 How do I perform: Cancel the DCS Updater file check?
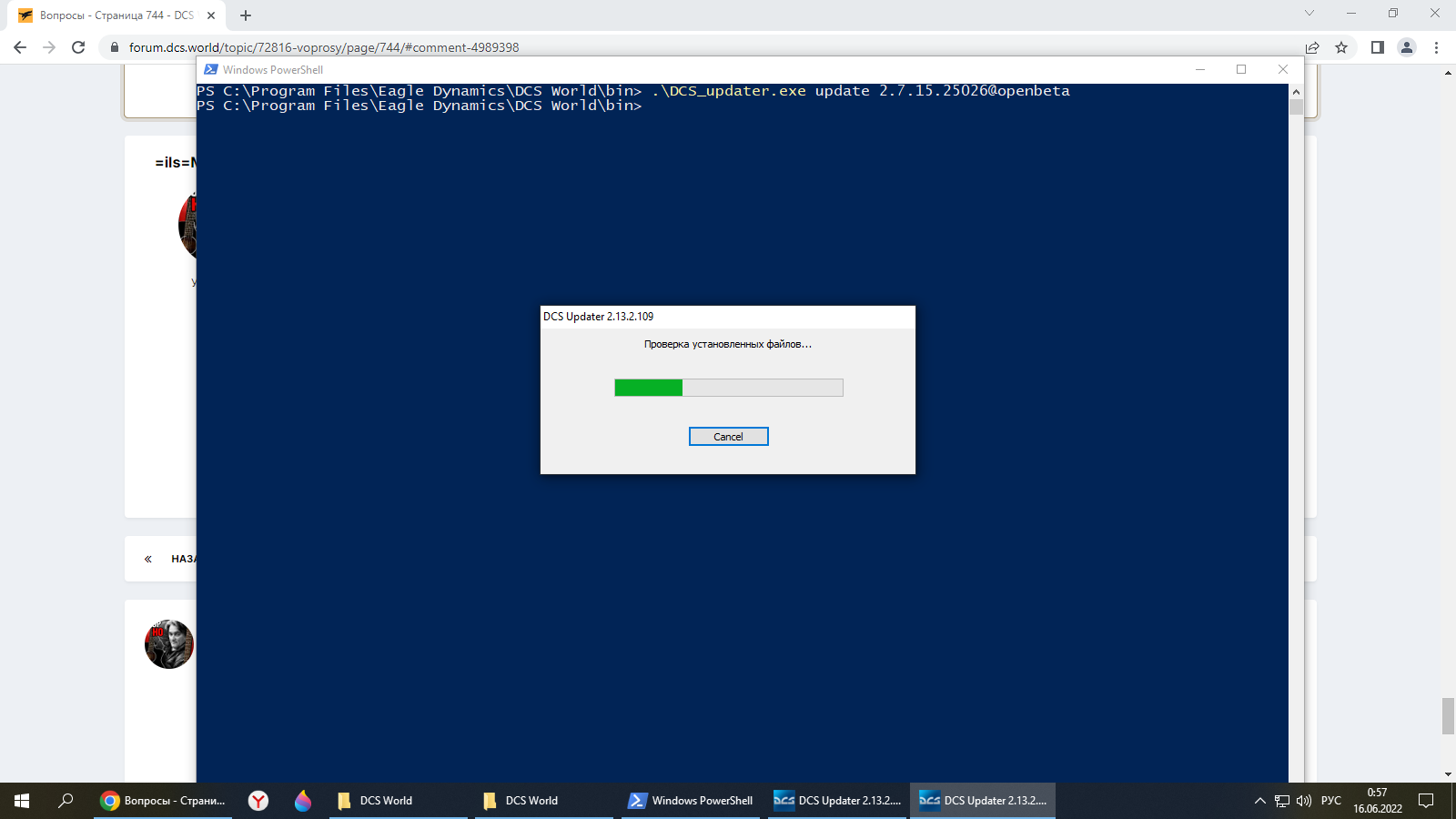point(728,437)
